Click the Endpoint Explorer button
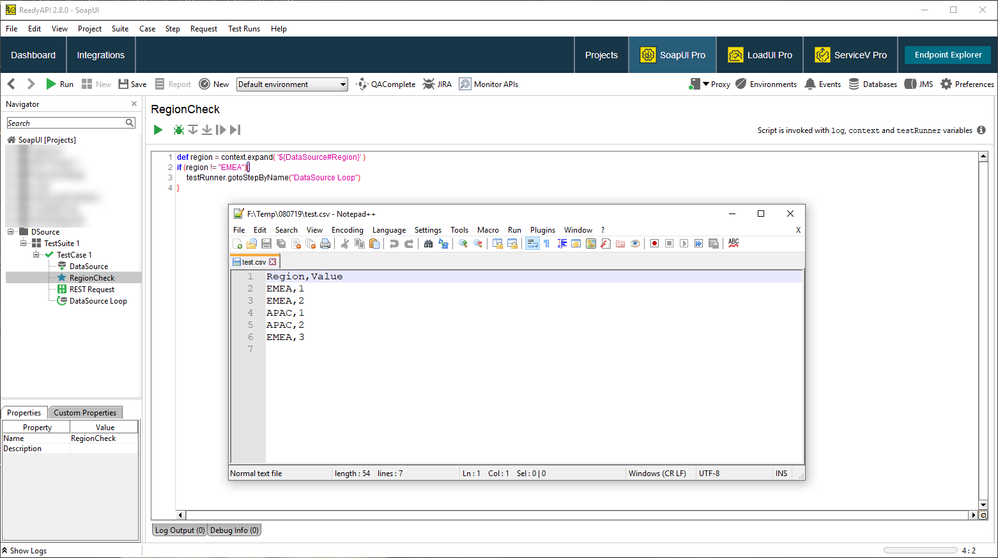 946,55
